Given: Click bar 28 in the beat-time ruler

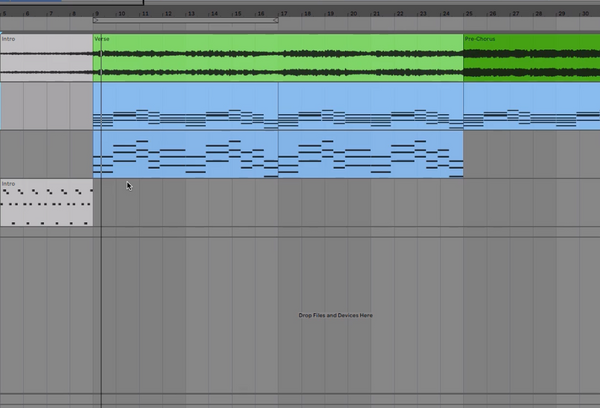Looking at the screenshot, I should [539, 14].
